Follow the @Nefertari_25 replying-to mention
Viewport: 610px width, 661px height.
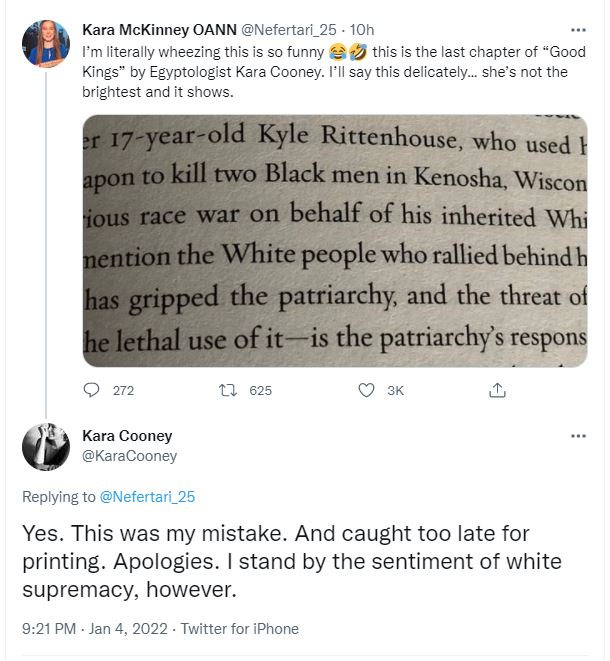147,497
